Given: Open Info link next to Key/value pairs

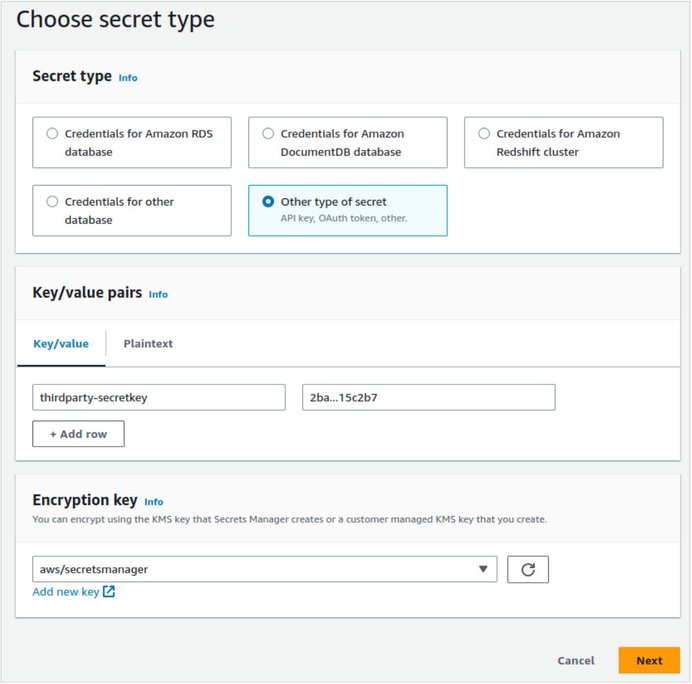Looking at the screenshot, I should (158, 294).
